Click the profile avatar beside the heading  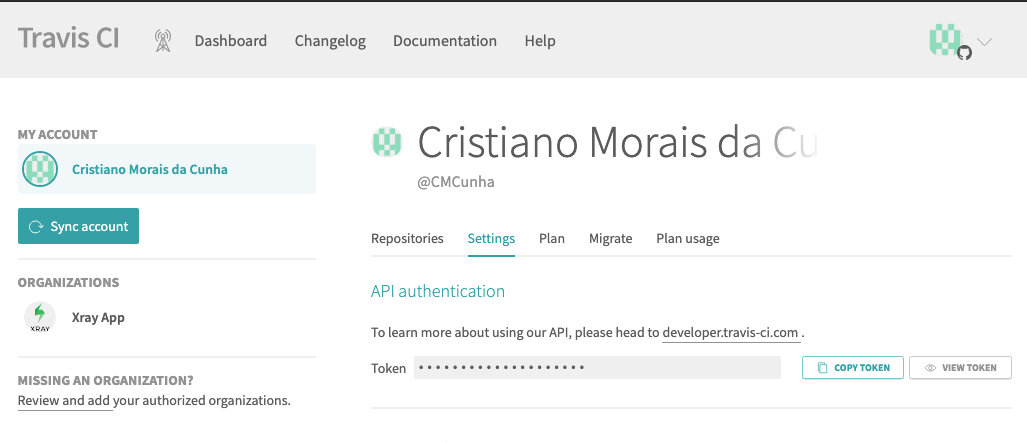point(387,142)
